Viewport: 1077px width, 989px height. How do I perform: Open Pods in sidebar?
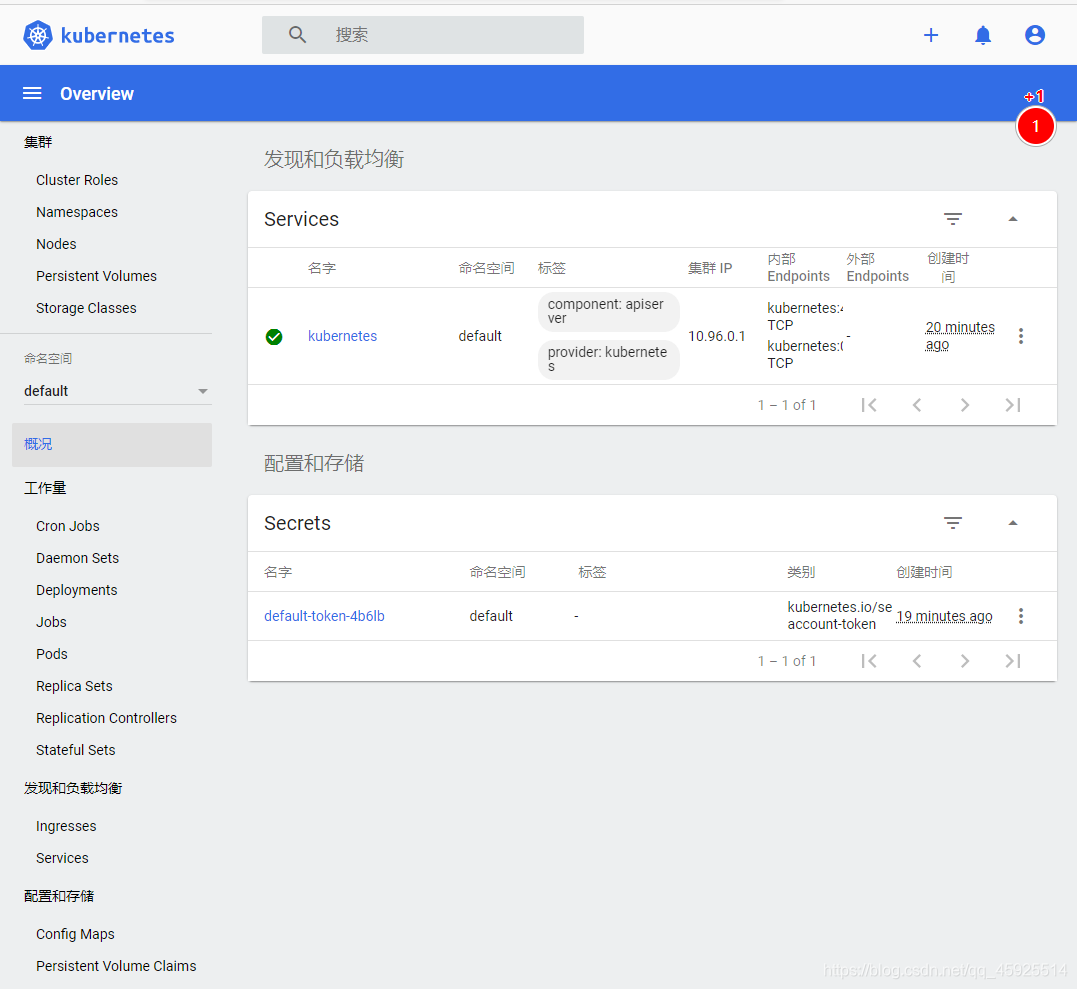52,654
